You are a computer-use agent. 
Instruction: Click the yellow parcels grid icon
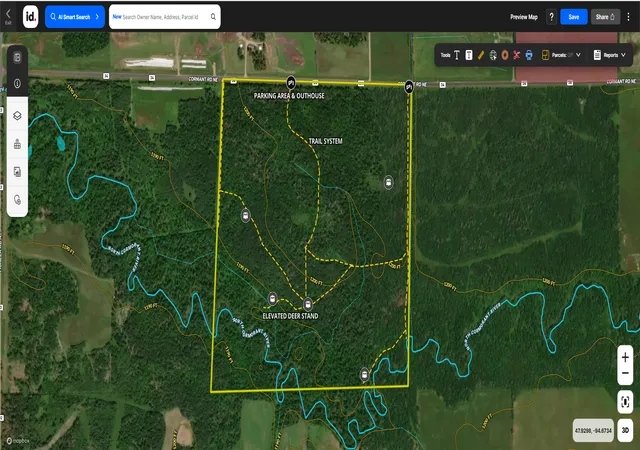point(545,55)
